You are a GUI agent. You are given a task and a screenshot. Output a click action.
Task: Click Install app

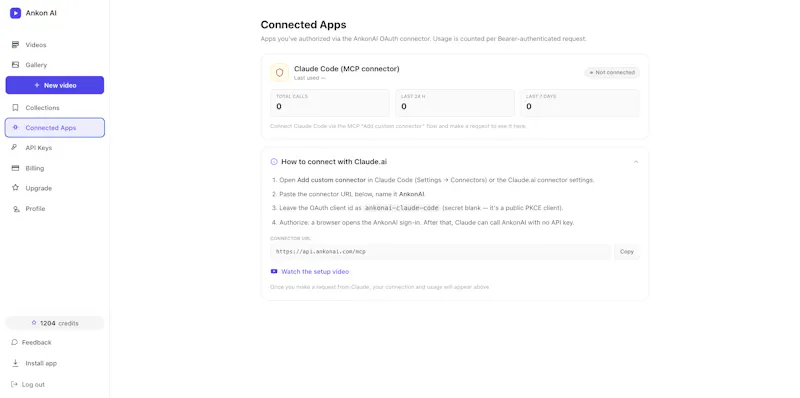tap(41, 363)
